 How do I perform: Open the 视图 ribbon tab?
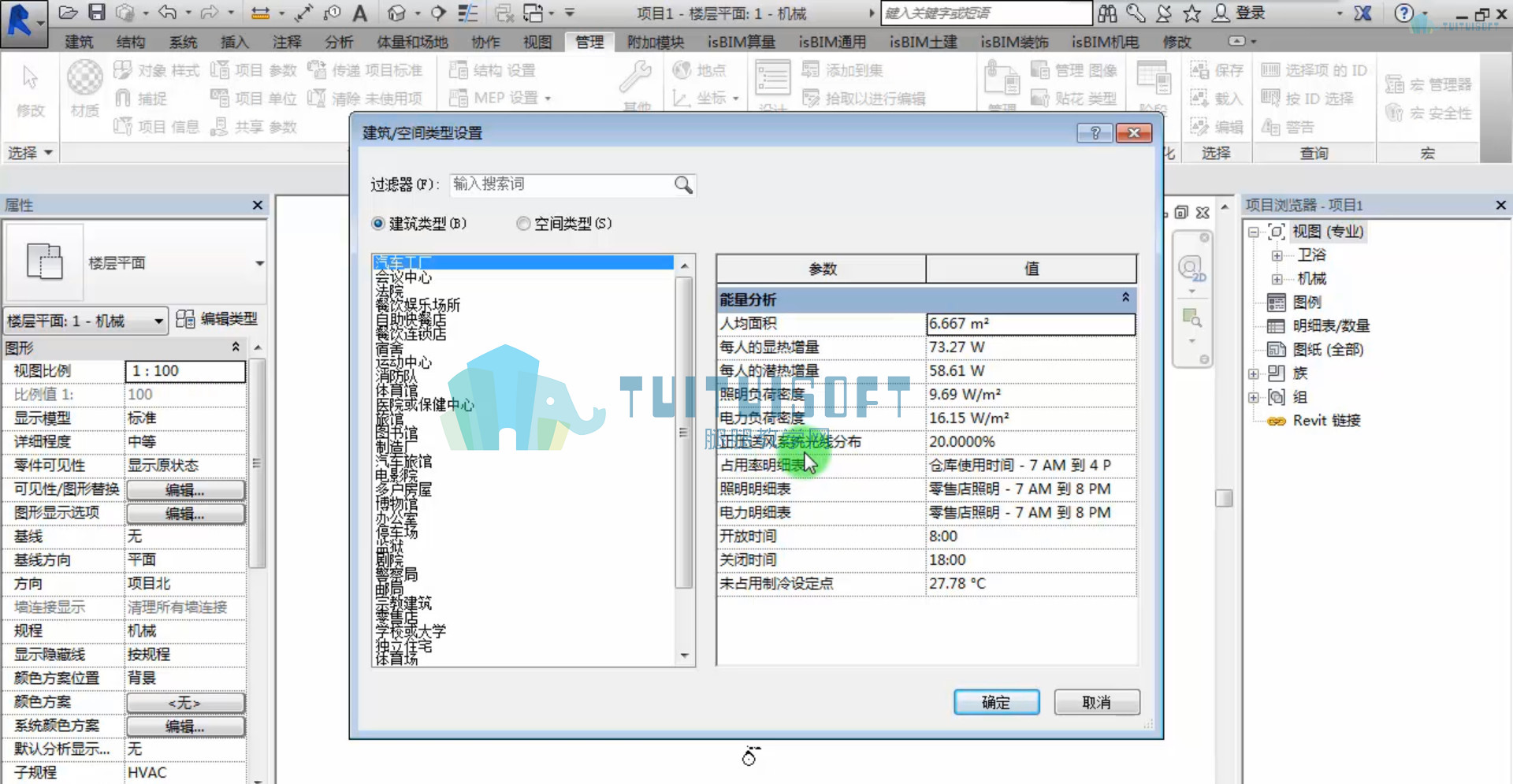click(x=537, y=42)
